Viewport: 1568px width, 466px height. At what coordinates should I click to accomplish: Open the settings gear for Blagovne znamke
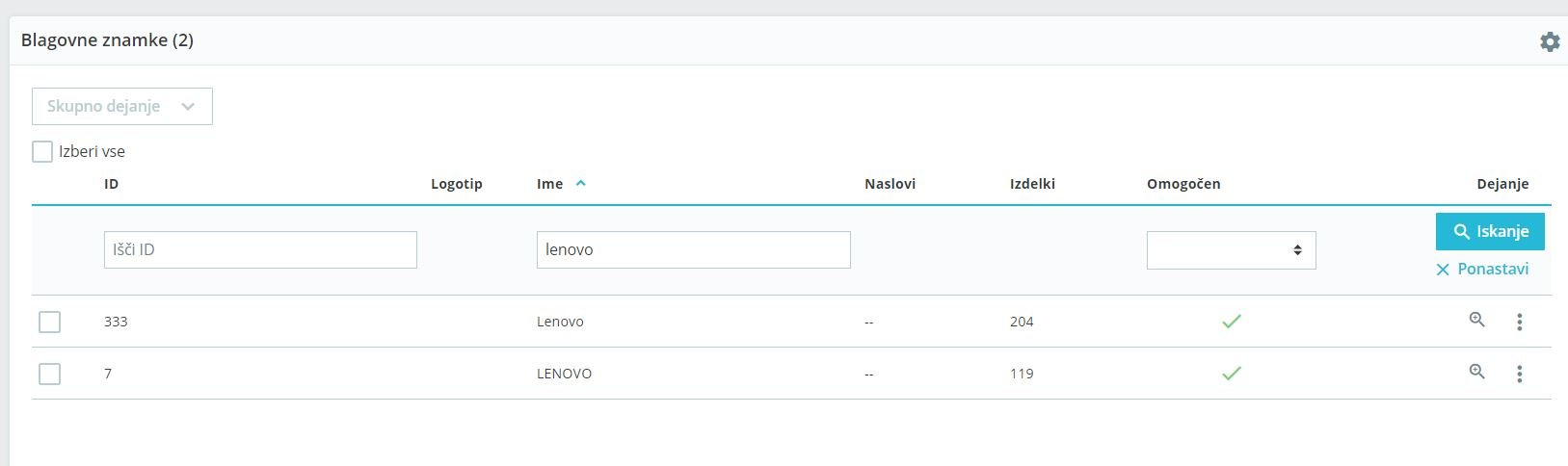pyautogui.click(x=1549, y=41)
